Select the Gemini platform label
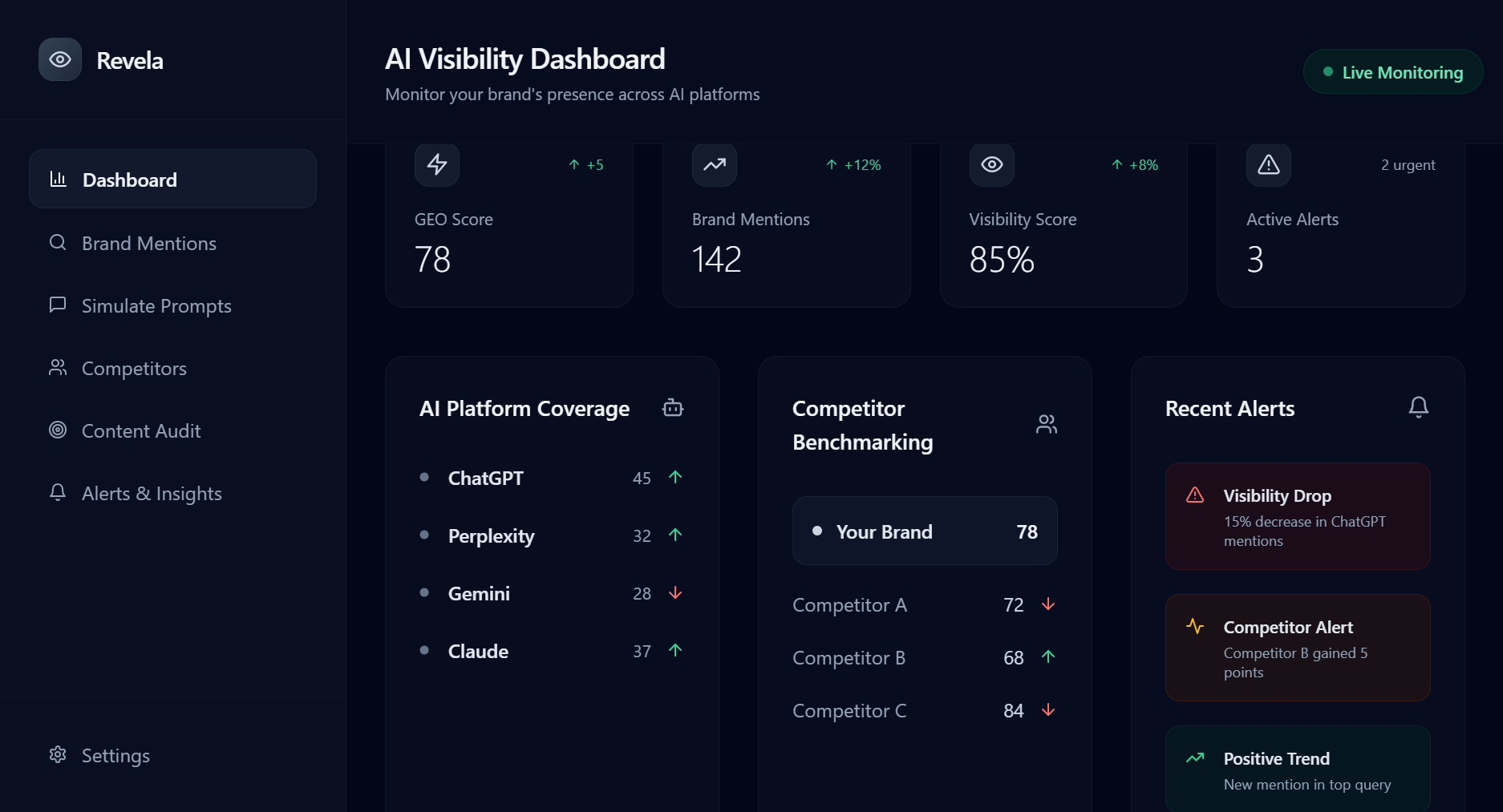Image resolution: width=1503 pixels, height=812 pixels. pos(479,593)
